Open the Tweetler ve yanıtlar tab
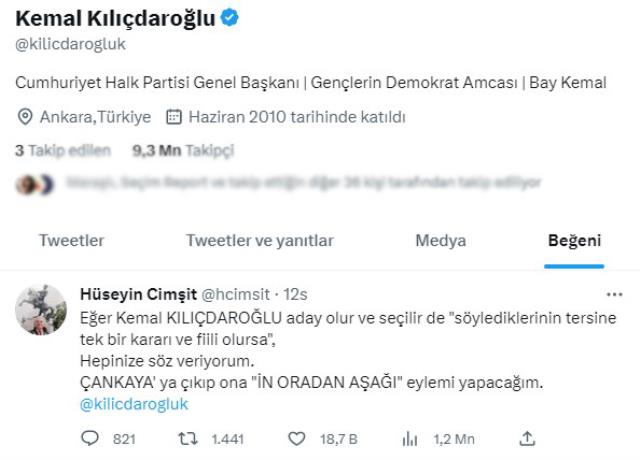 tap(260, 240)
